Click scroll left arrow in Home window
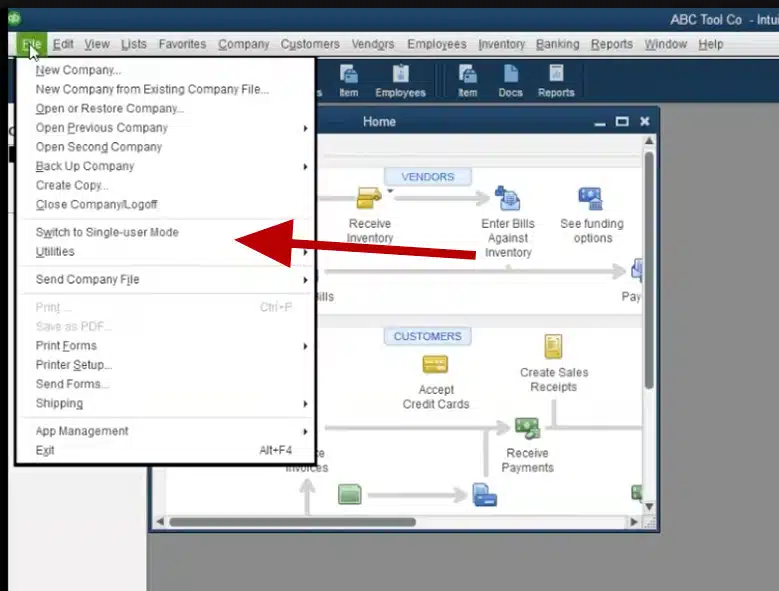Screen dimensions: 779x591 tap(160, 522)
